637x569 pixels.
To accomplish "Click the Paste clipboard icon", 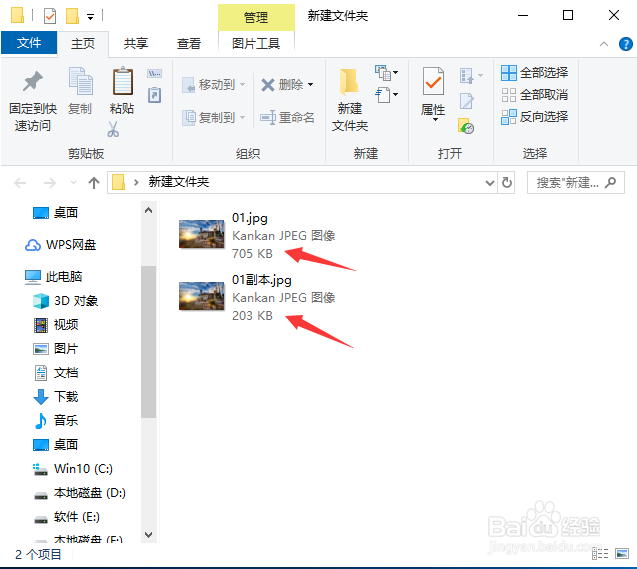I will (122, 81).
